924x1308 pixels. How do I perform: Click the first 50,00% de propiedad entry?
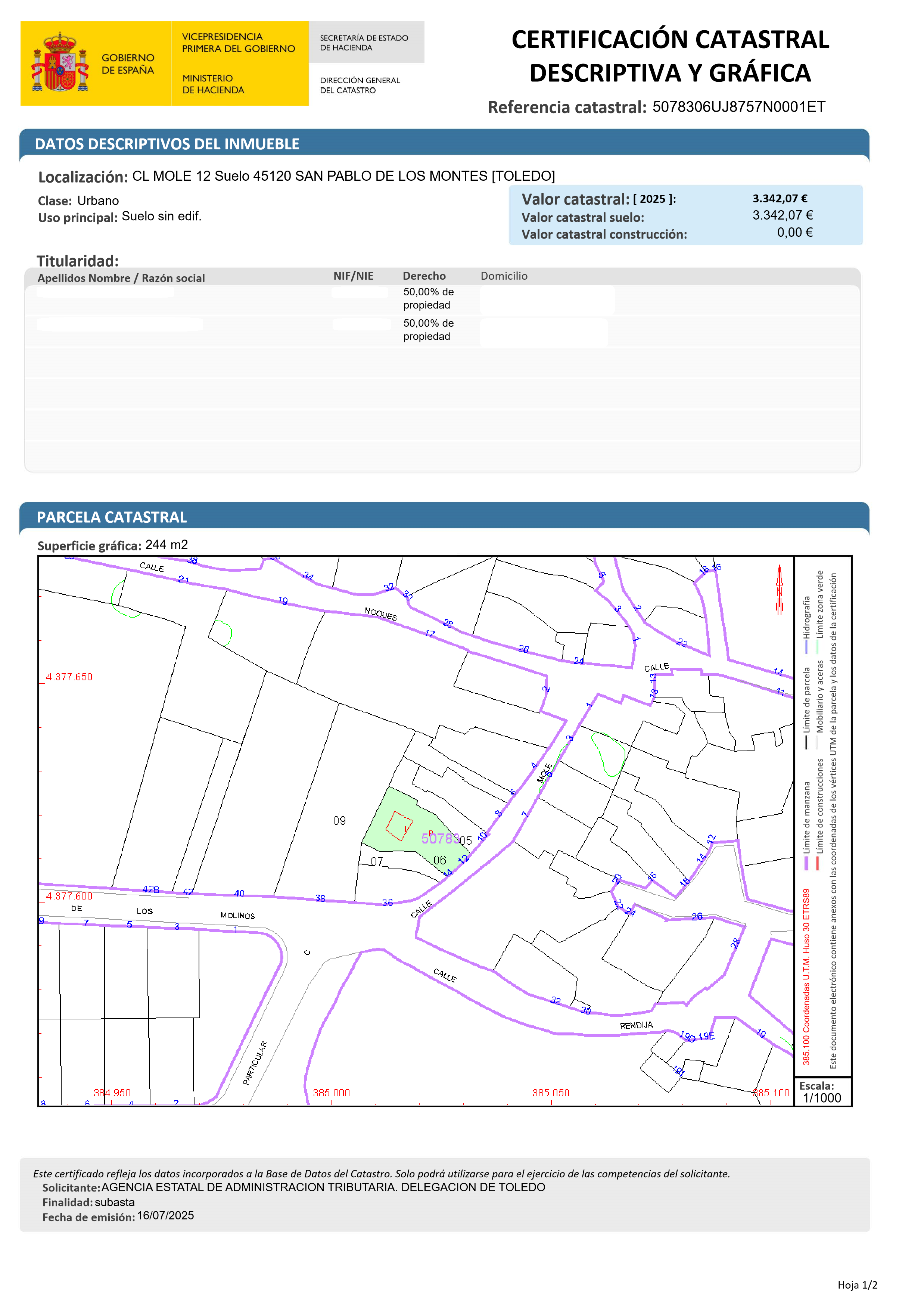click(428, 298)
